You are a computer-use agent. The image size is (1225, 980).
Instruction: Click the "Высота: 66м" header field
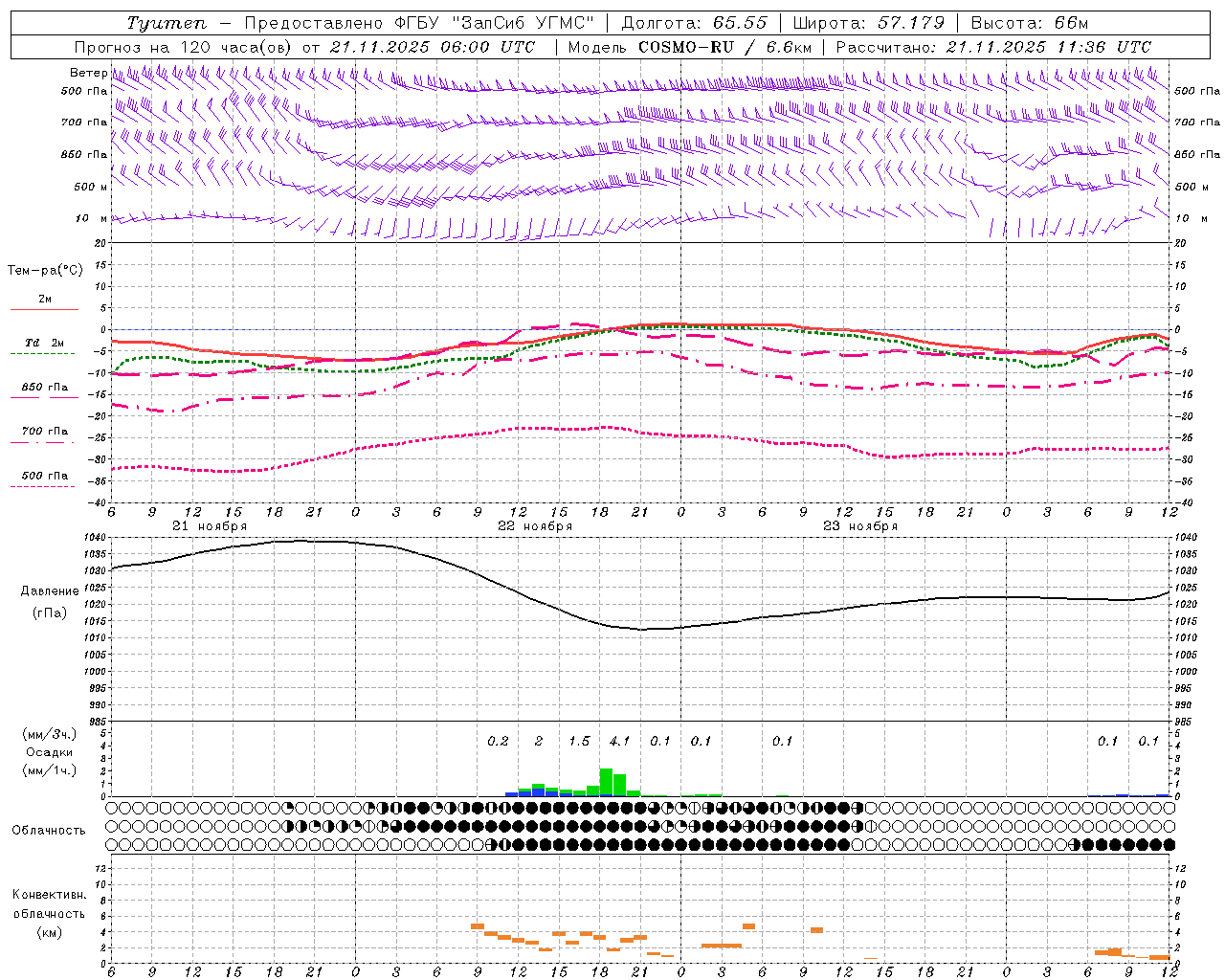(1029, 23)
